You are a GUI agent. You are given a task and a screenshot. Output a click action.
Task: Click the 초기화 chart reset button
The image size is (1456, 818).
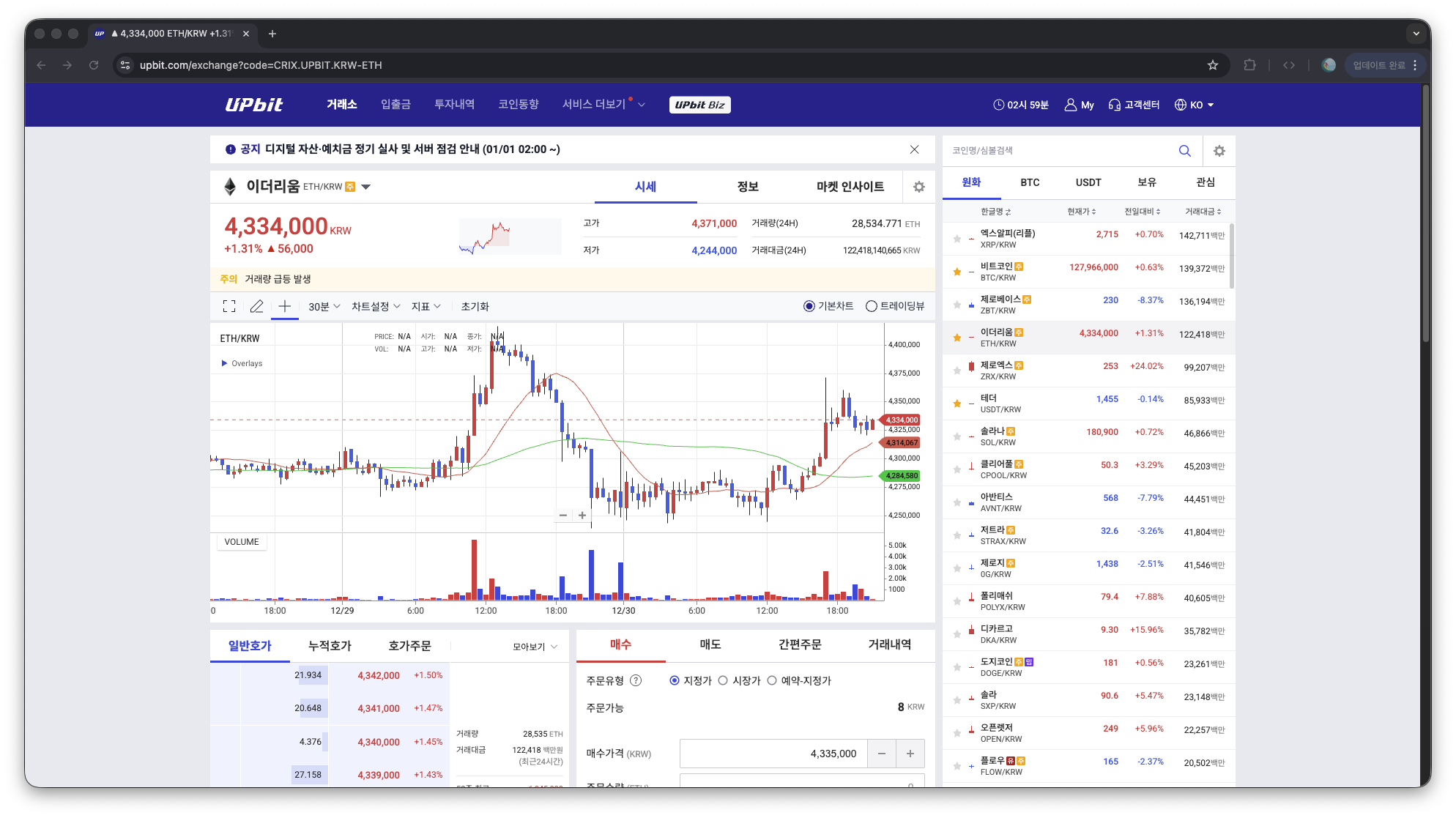475,307
